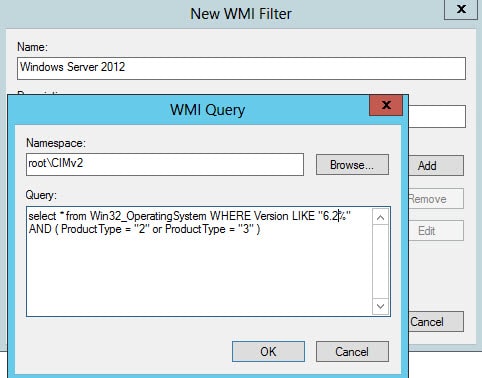Click Edit in the New WMI Filter window
Viewport: 482px width, 378px height.
tap(436, 230)
